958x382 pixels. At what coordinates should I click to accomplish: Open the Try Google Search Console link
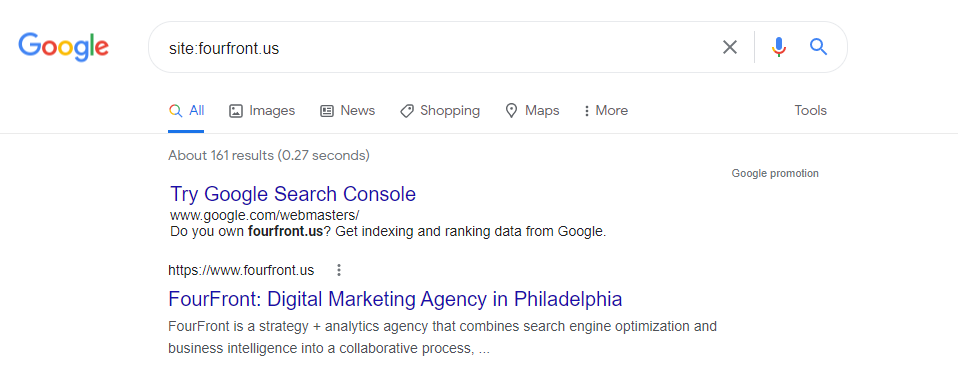(x=293, y=194)
